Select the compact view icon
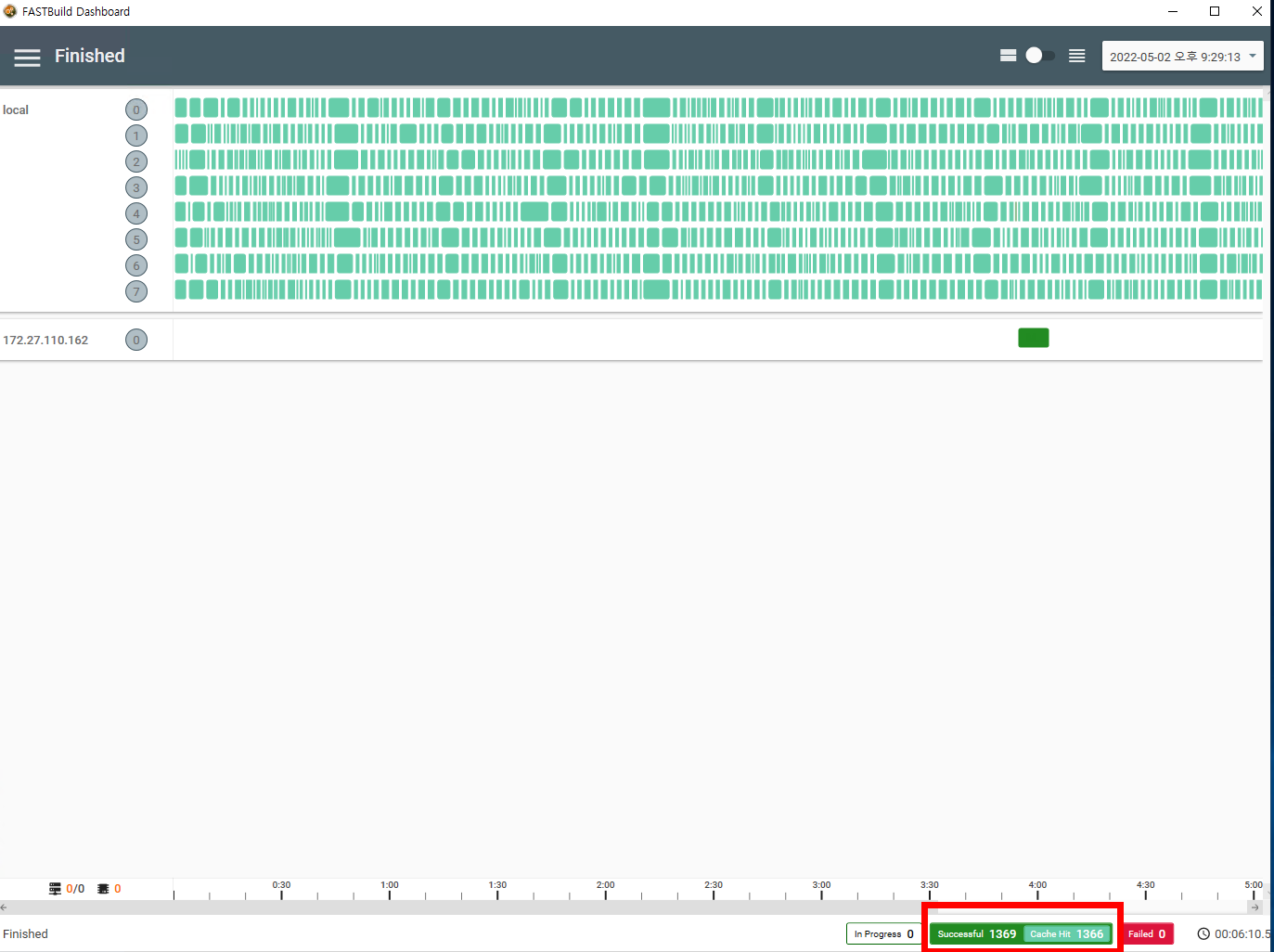This screenshot has height=952, width=1274. coord(1008,55)
